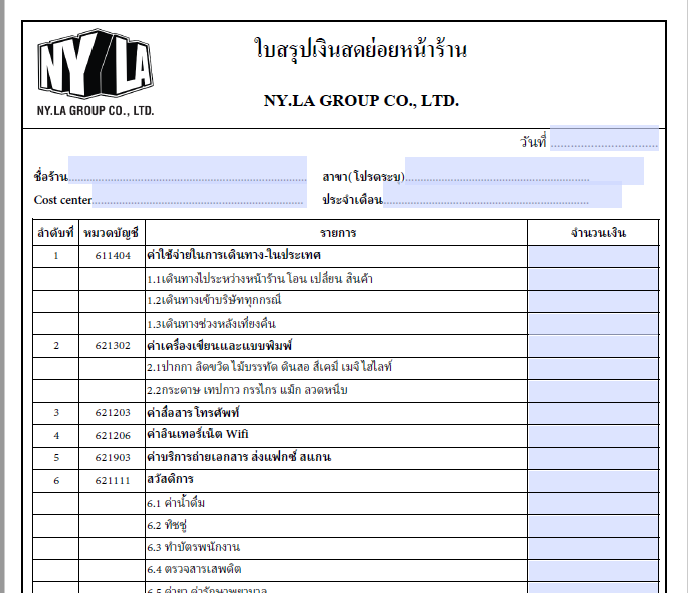688x593 pixels.
Task: Click the ประจำเดือน month input field
Action: tap(502, 194)
